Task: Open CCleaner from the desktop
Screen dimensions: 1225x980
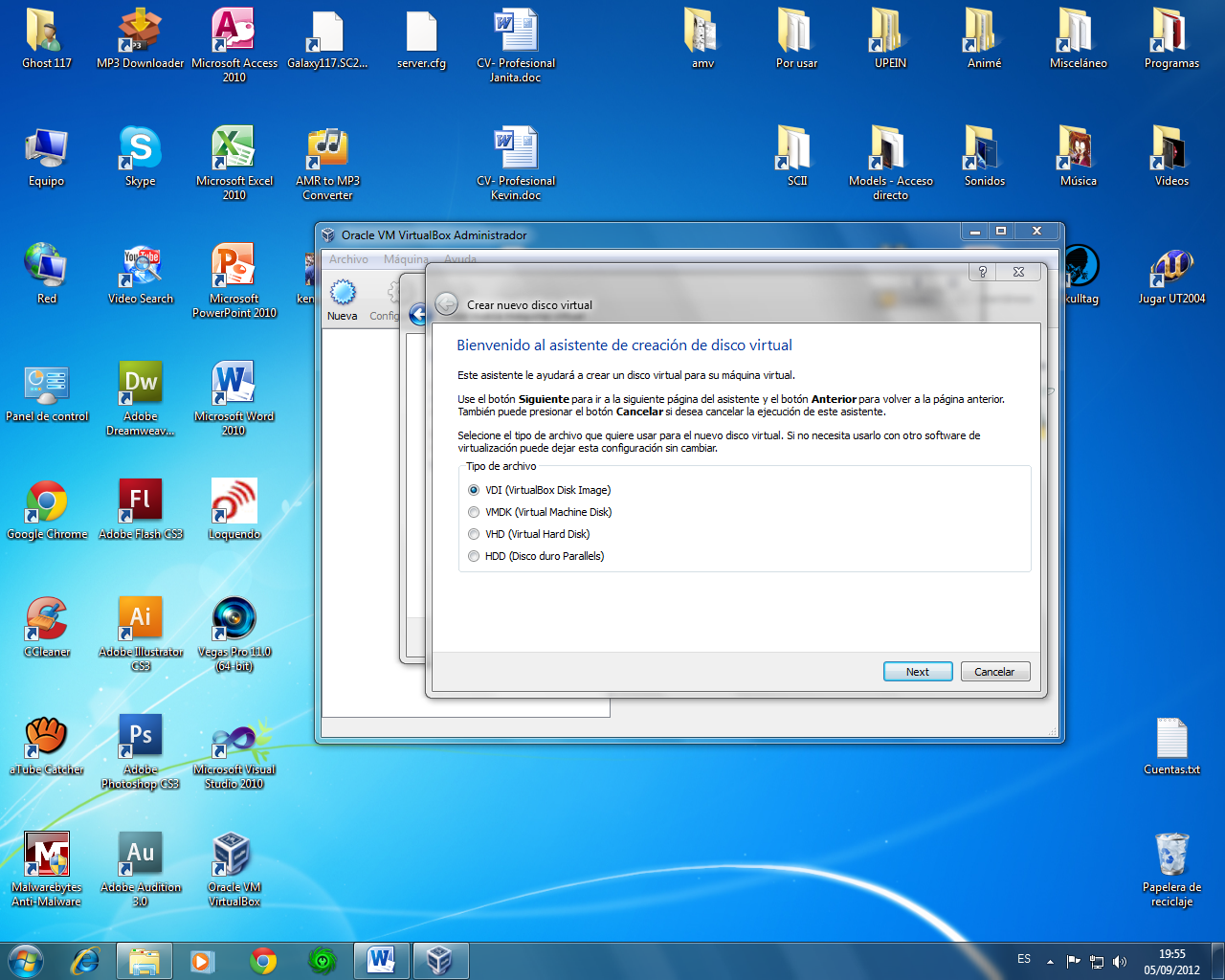Action: [47, 617]
